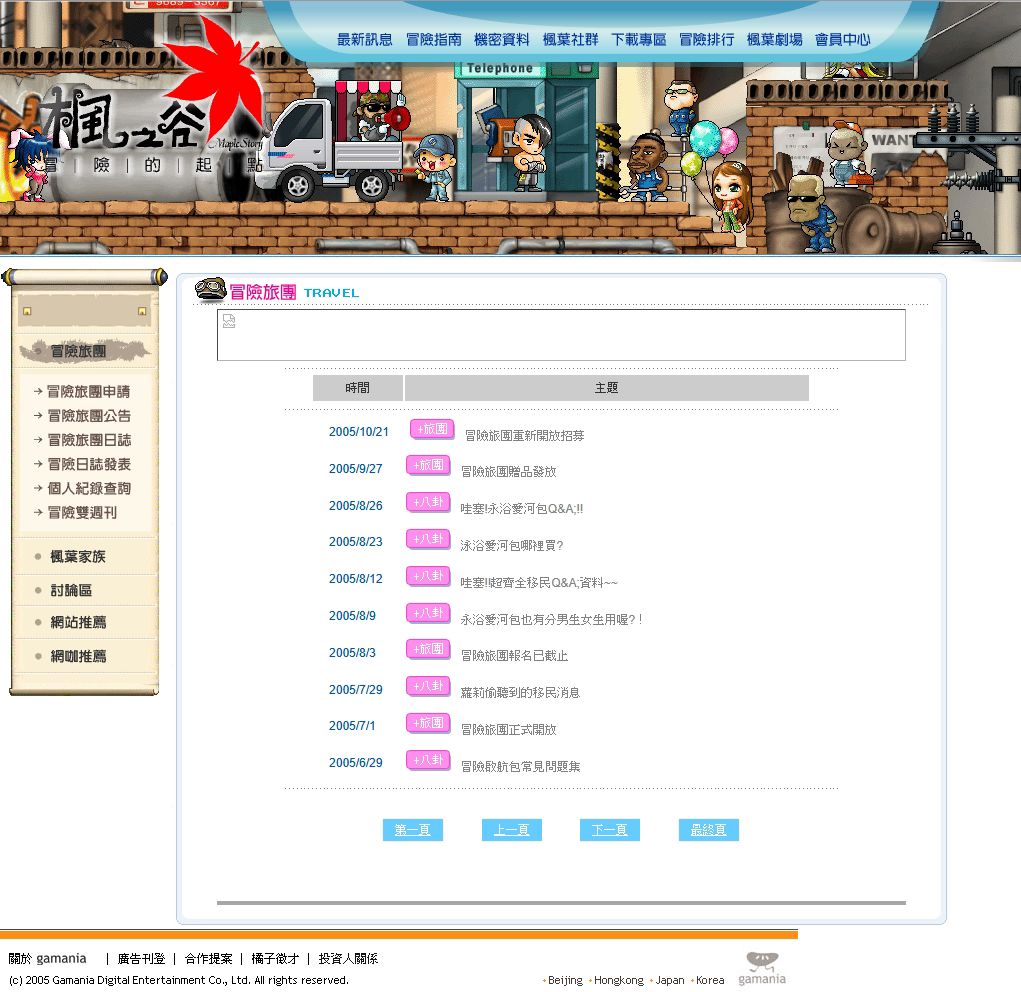
Task: Open 討論區 from the left sidebar
Action: [x=71, y=591]
